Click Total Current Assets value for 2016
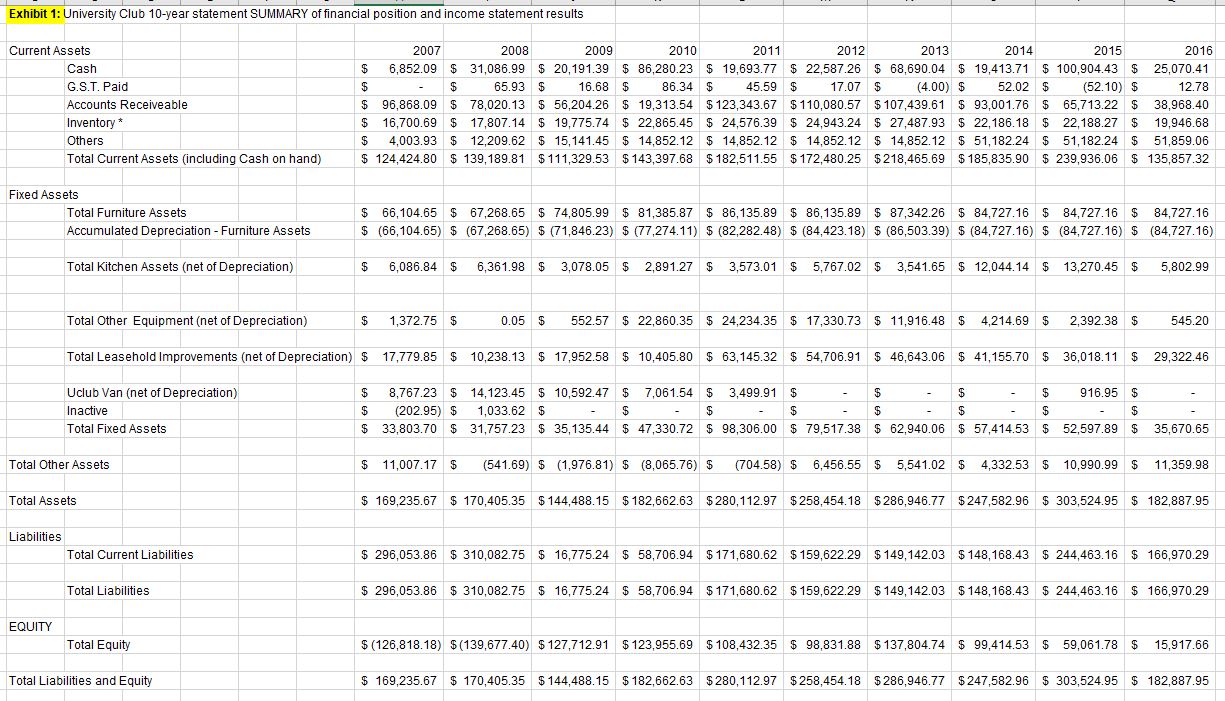The width and height of the screenshot is (1225, 701). pos(1180,158)
